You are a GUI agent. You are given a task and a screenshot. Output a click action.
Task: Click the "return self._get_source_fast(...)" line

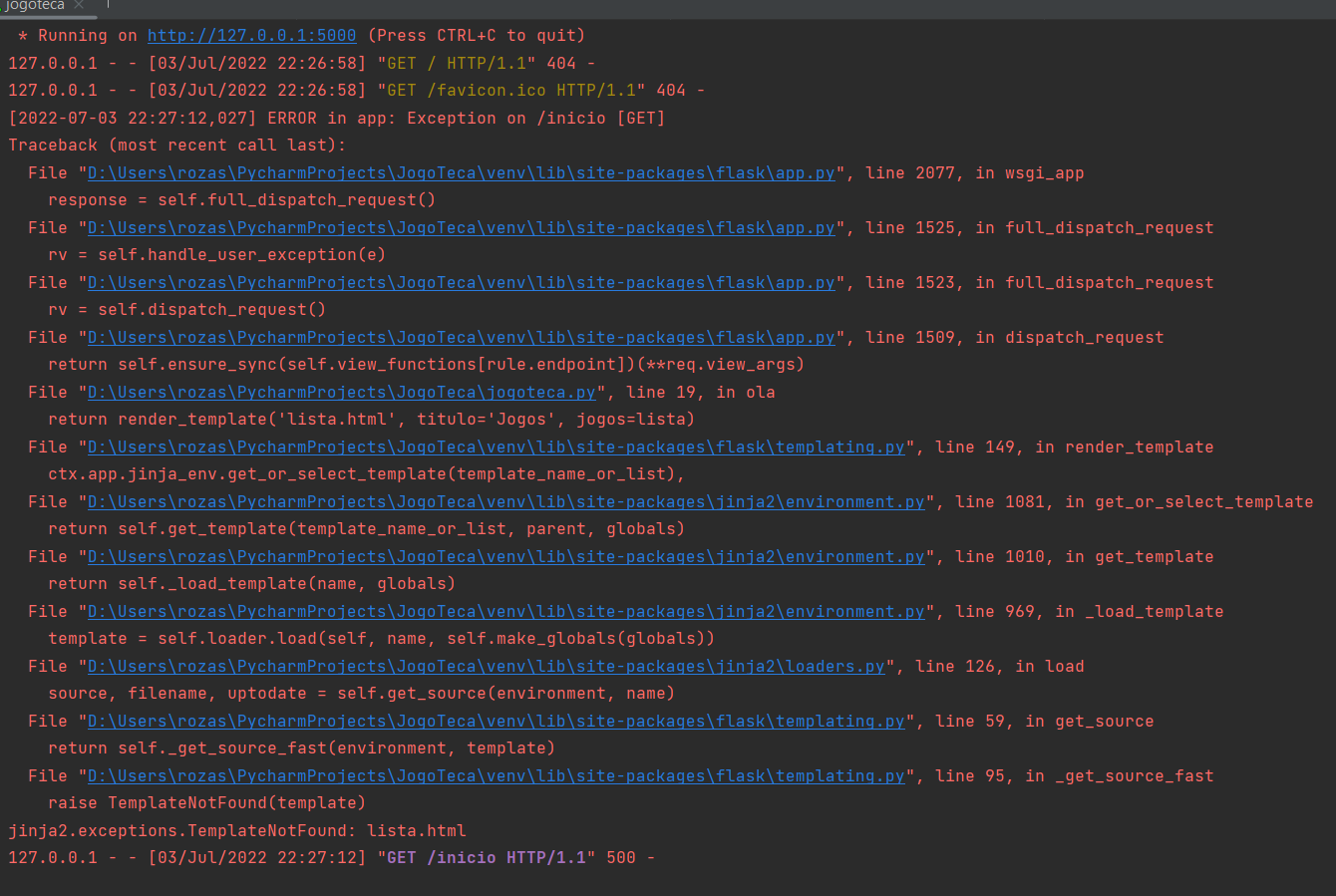302,748
